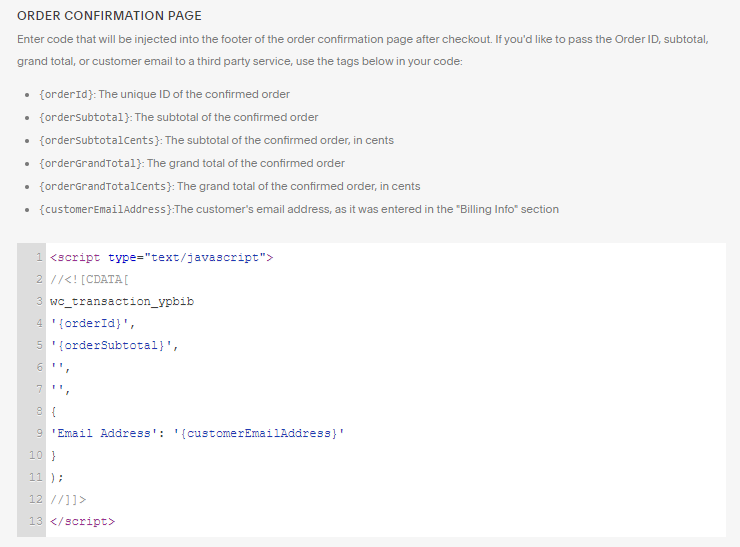Click the {orderGrandTotal} tag in the list
Screen dimensions: 740x547
(x=91, y=163)
